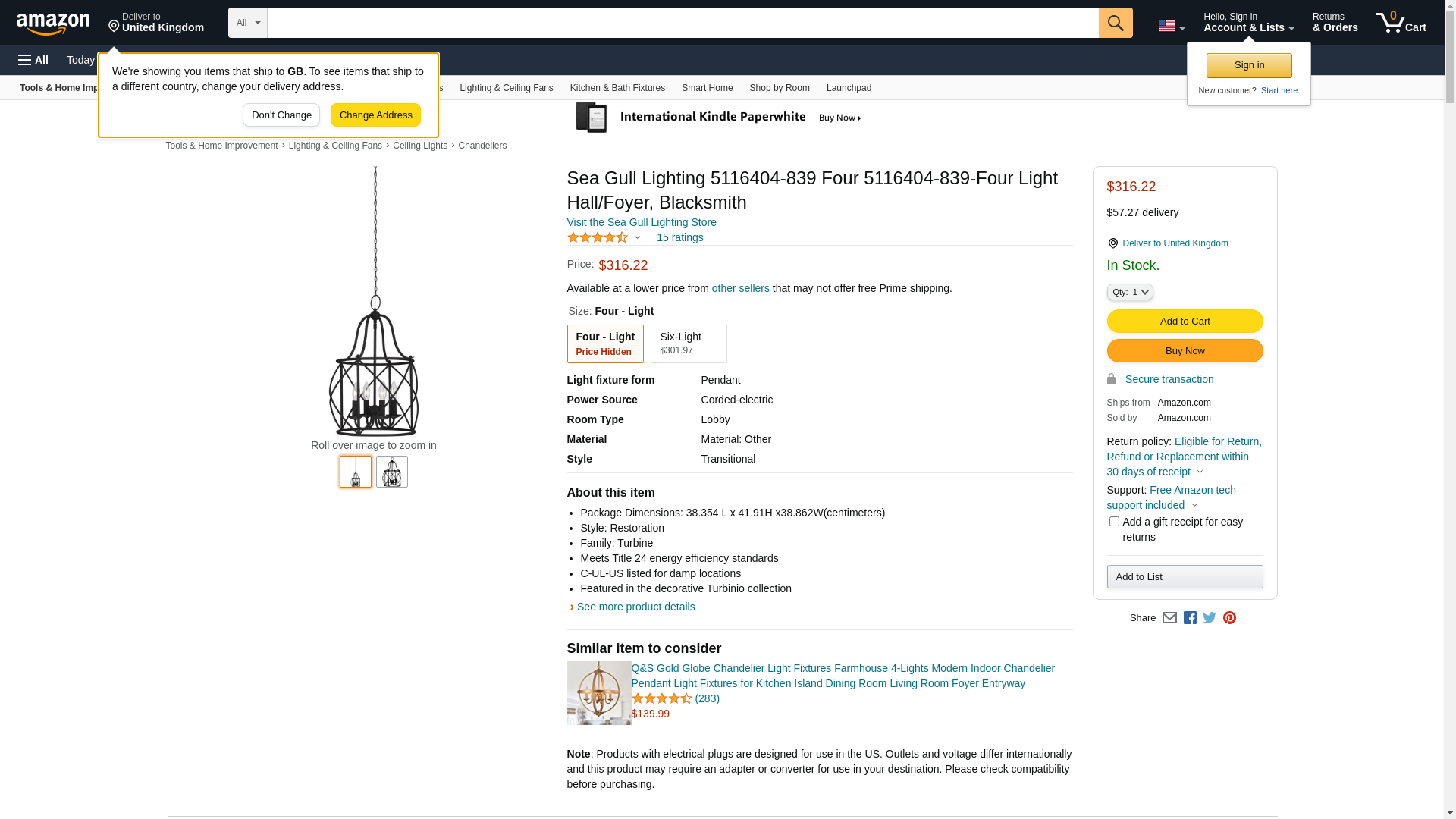The width and height of the screenshot is (1456, 819).
Task: Share product on Twitter icon
Action: (1210, 618)
